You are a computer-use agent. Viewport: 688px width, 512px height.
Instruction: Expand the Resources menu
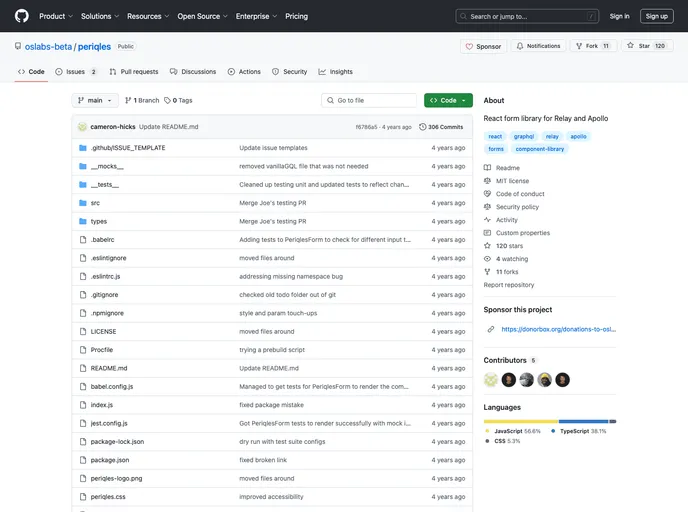tap(148, 16)
